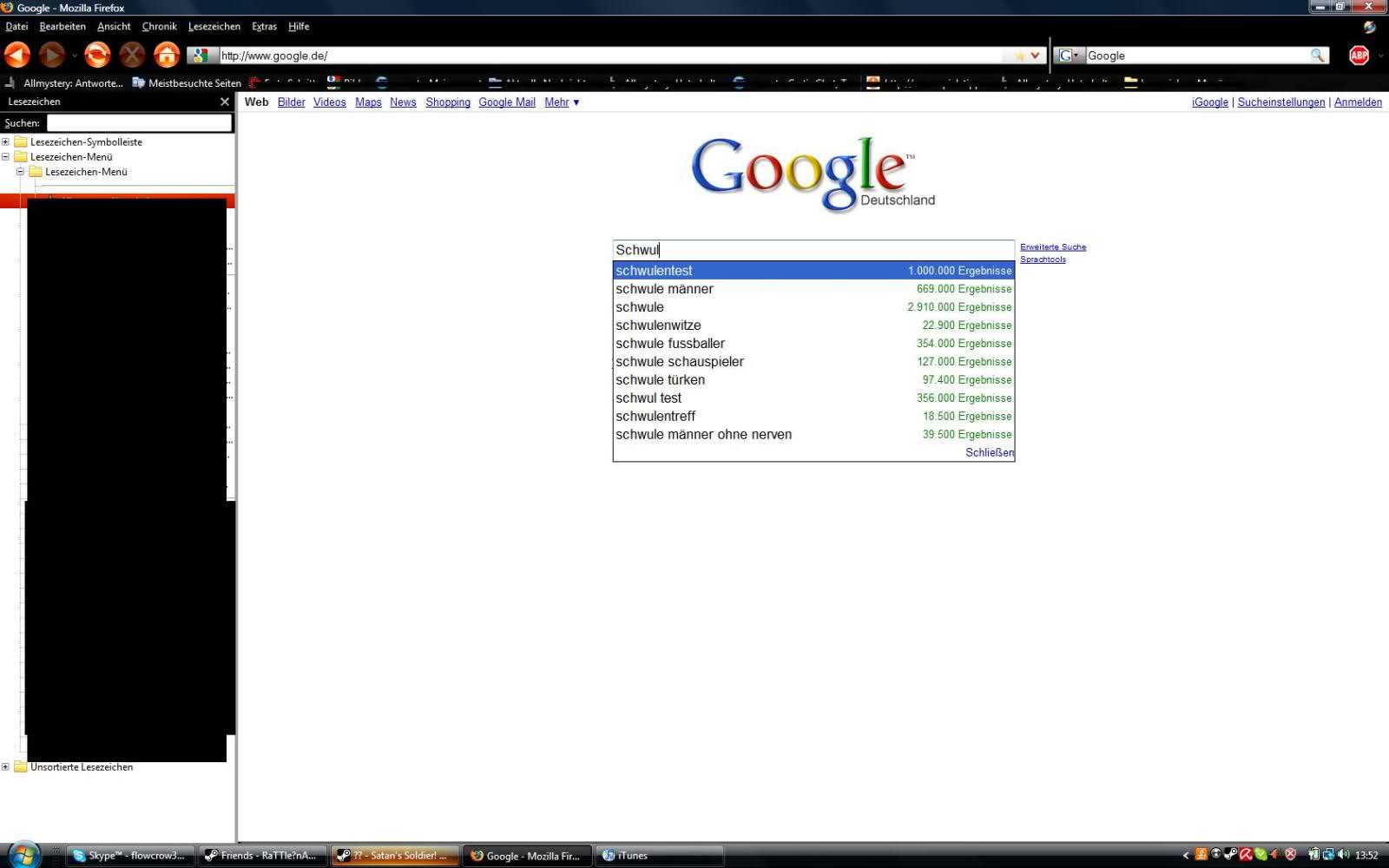The image size is (1389, 868).
Task: Click the Anmelden sign-in link
Action: point(1358,102)
